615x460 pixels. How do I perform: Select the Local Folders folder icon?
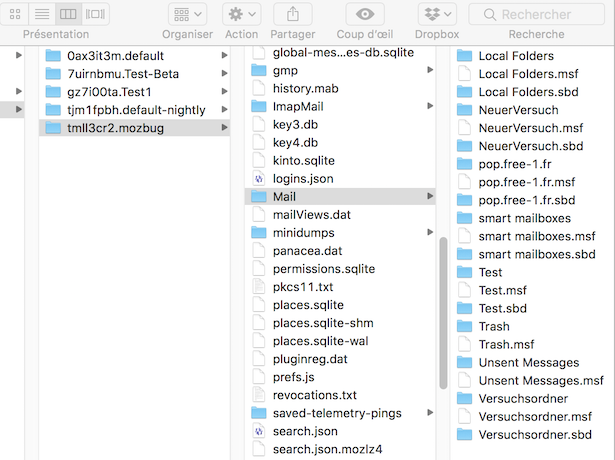point(465,56)
